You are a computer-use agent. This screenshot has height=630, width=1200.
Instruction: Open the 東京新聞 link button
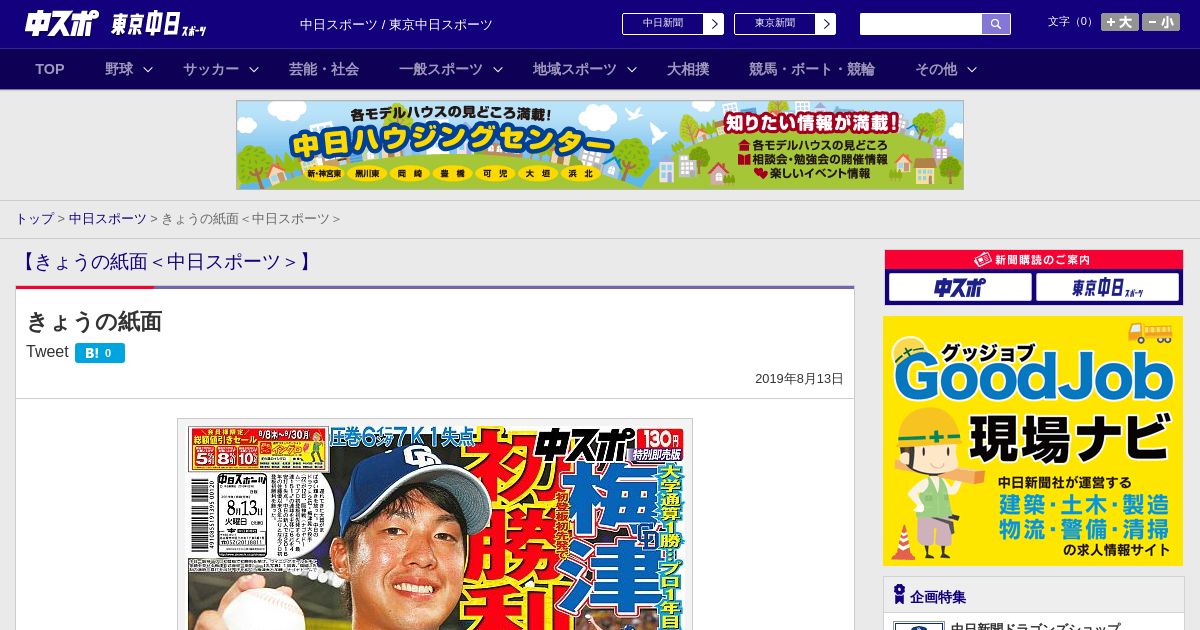(775, 24)
